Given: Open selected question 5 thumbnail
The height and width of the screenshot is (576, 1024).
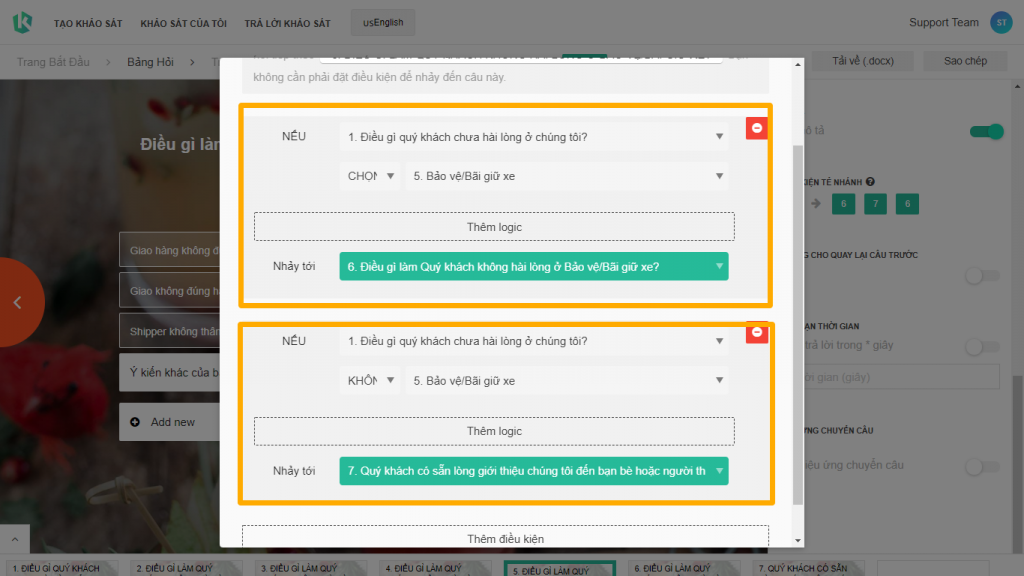Looking at the screenshot, I should [560, 569].
